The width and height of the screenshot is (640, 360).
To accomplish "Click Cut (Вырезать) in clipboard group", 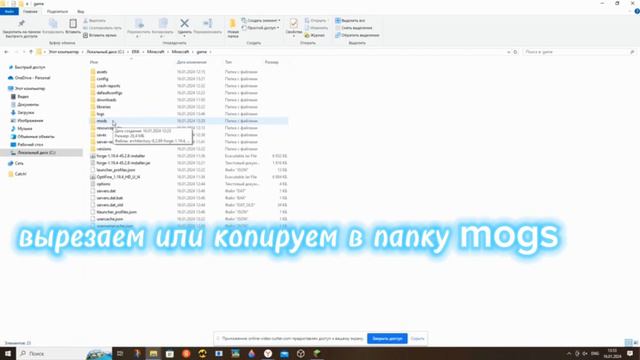I will (x=95, y=20).
